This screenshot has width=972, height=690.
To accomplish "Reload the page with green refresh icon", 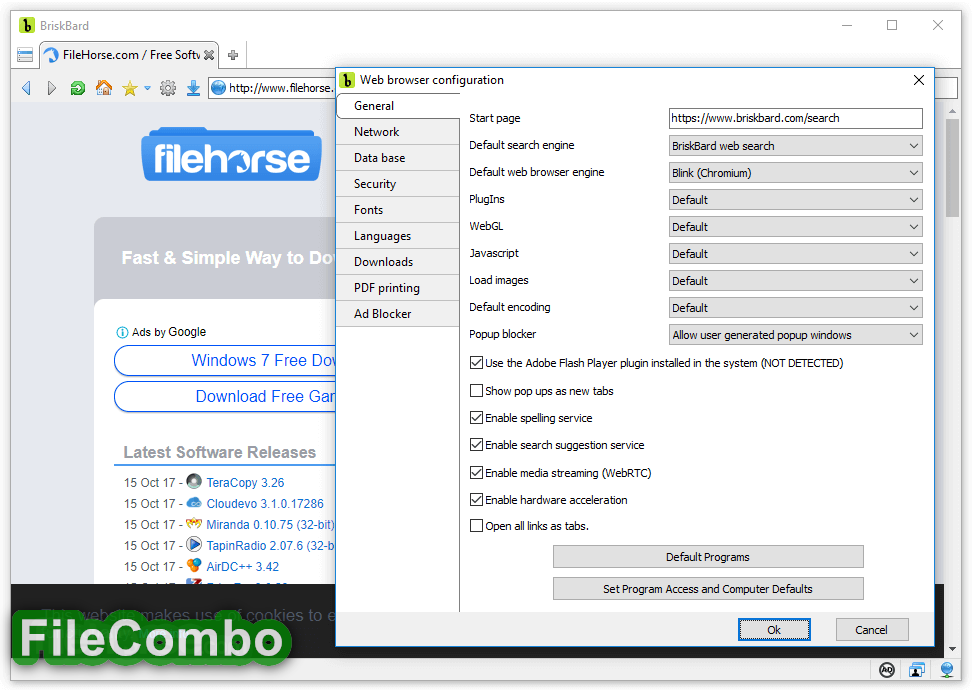I will pyautogui.click(x=77, y=88).
